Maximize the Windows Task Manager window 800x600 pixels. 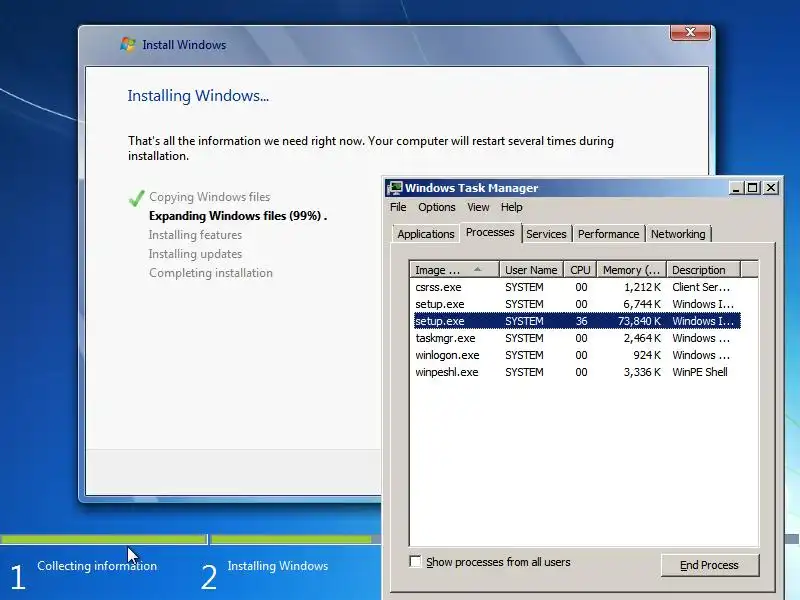click(753, 188)
